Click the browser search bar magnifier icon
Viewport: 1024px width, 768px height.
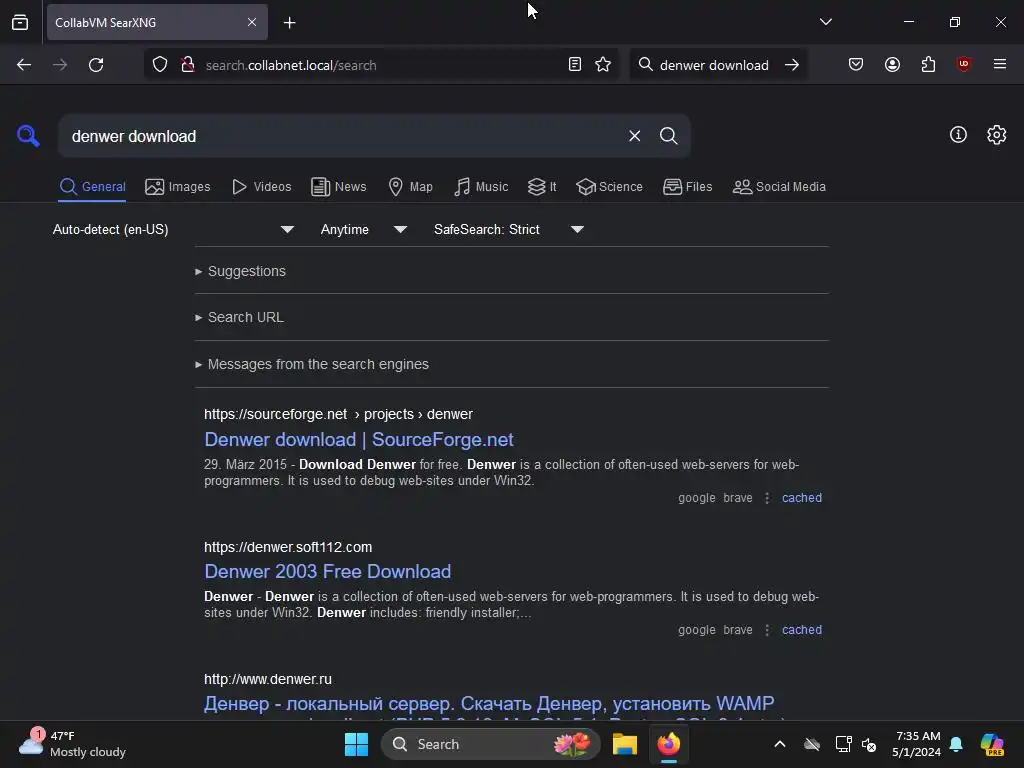tap(645, 64)
